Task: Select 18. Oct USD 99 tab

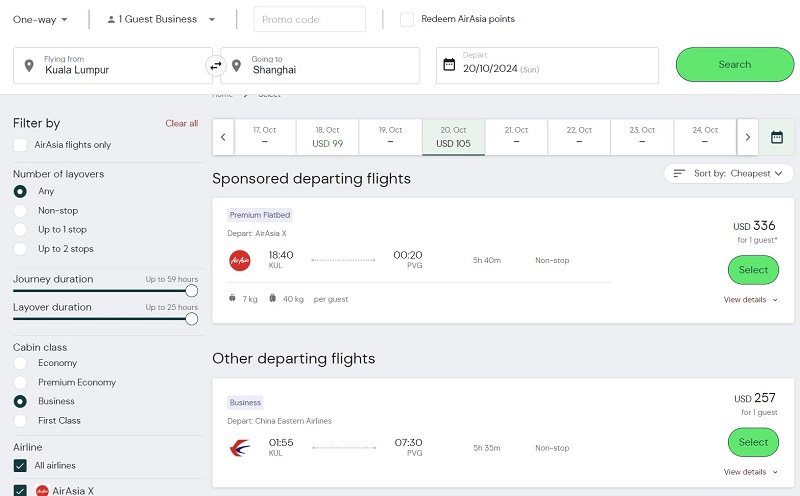Action: coord(328,137)
